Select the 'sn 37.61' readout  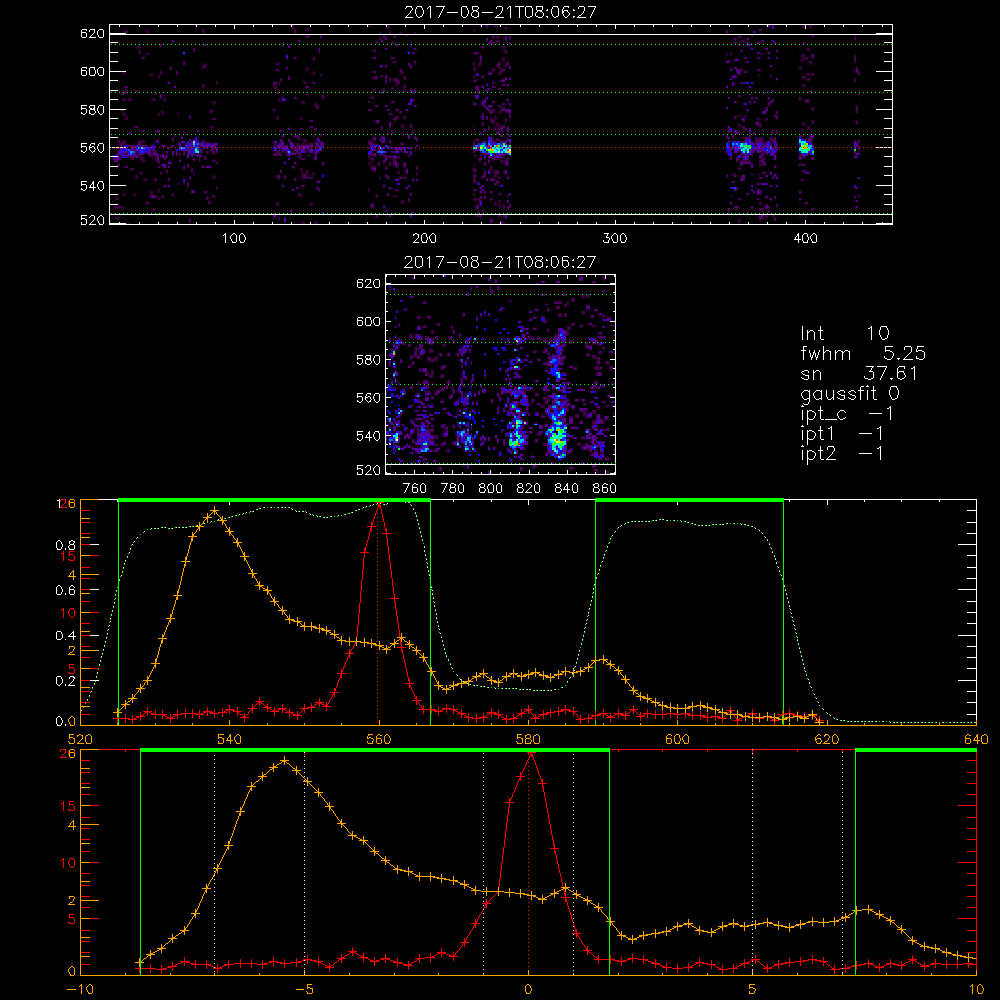[859, 373]
